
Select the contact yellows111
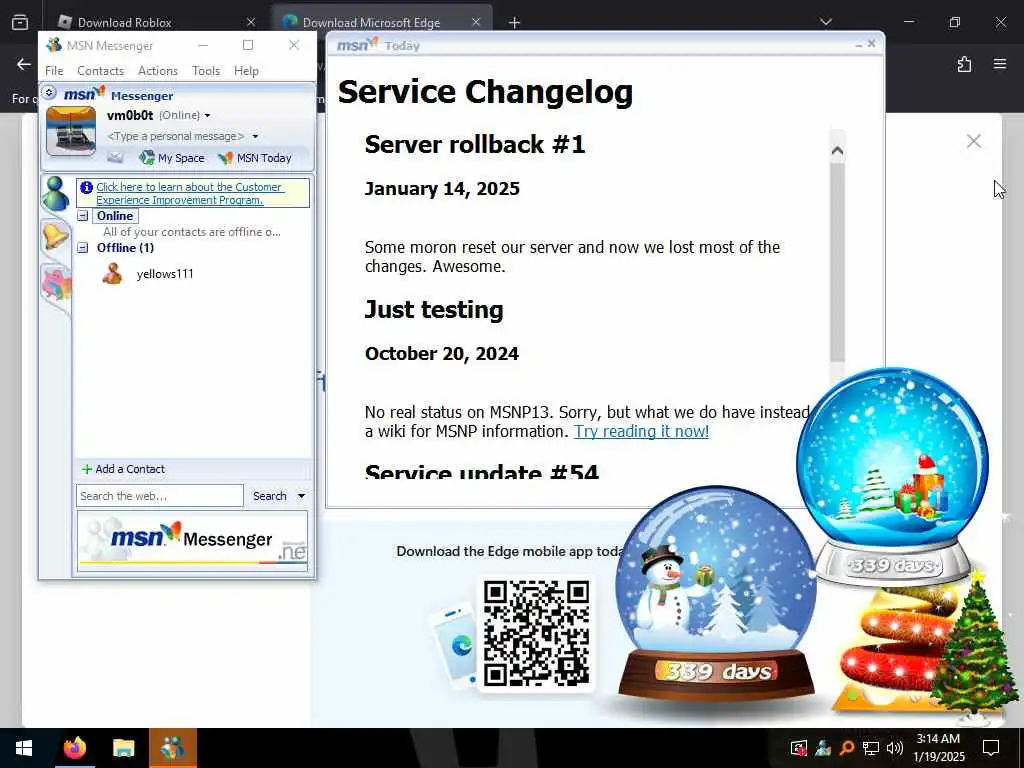click(165, 274)
